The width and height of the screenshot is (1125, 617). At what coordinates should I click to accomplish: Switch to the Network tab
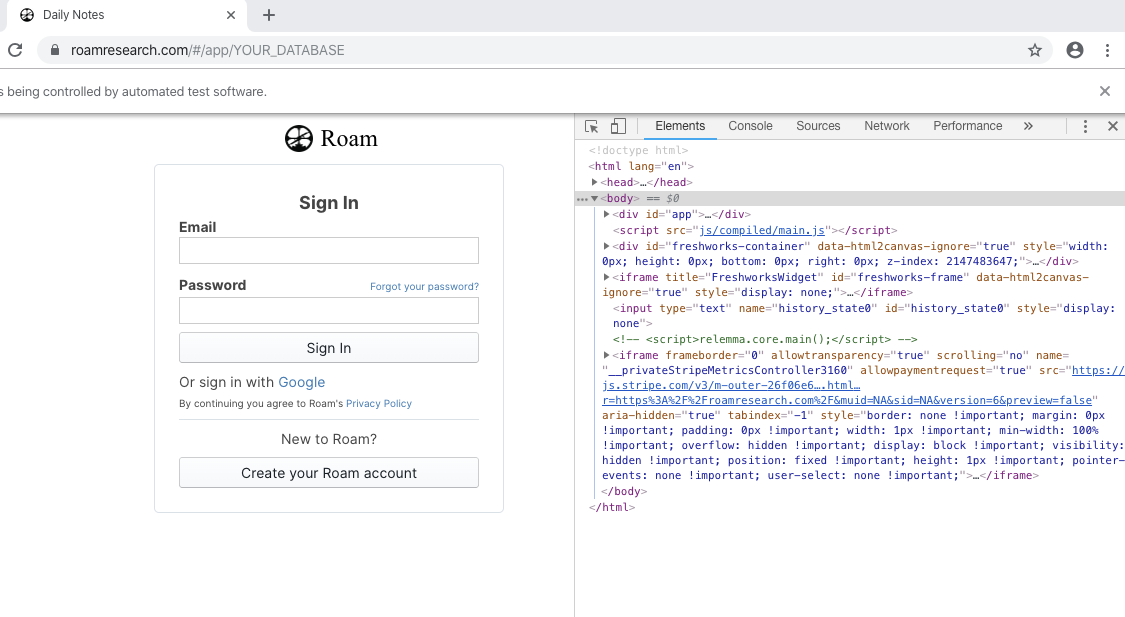[887, 126]
